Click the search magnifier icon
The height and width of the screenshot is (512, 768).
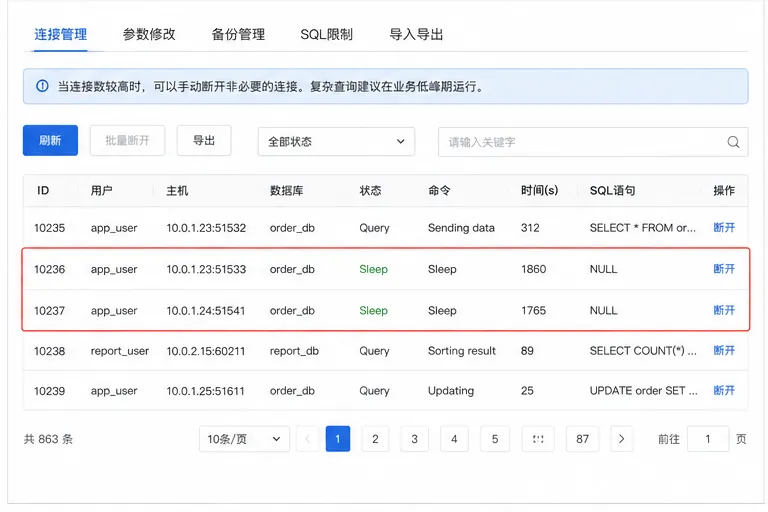click(733, 142)
